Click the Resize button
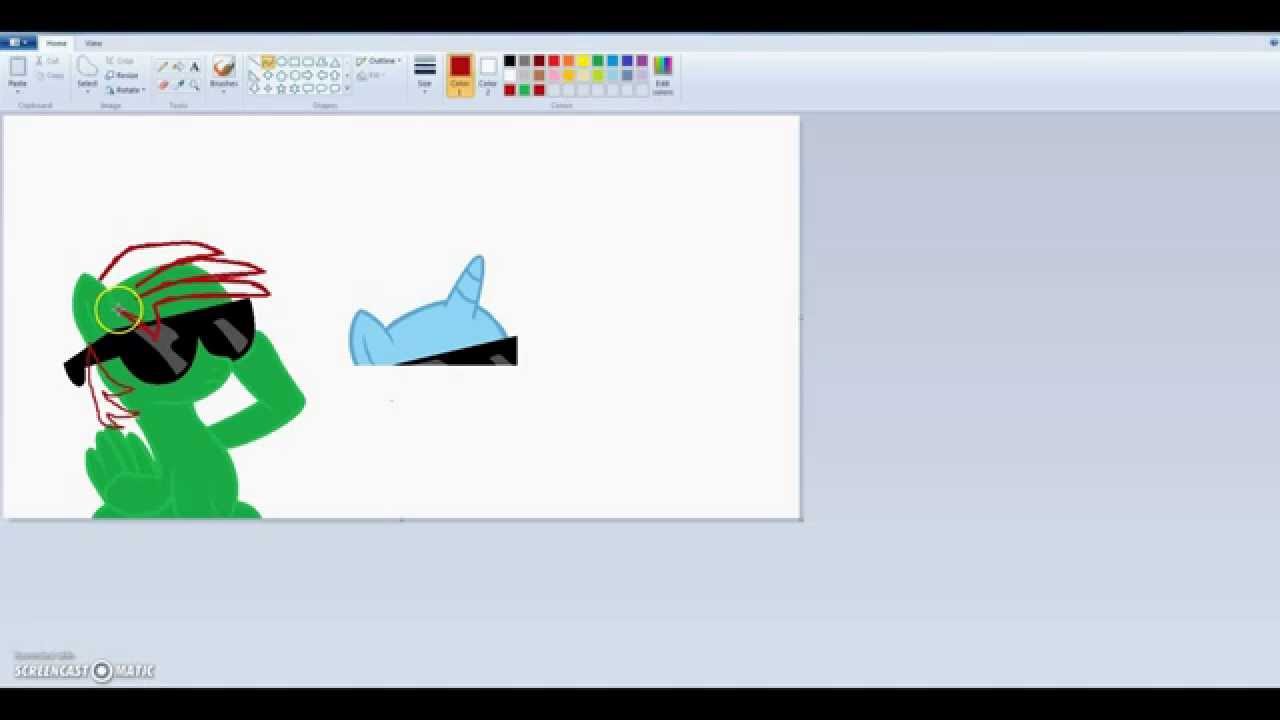Viewport: 1280px width, 720px height. click(x=123, y=75)
